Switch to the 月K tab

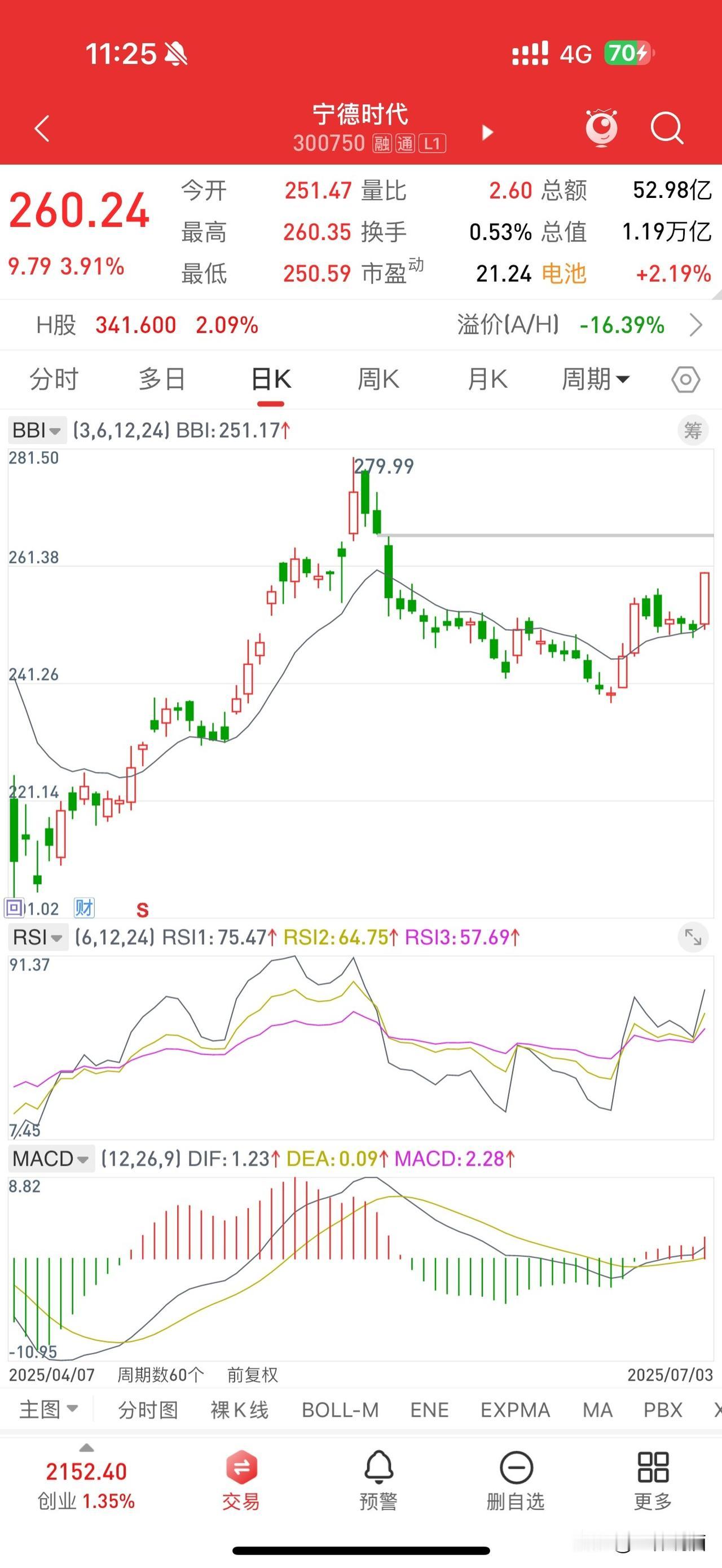pyautogui.click(x=487, y=379)
